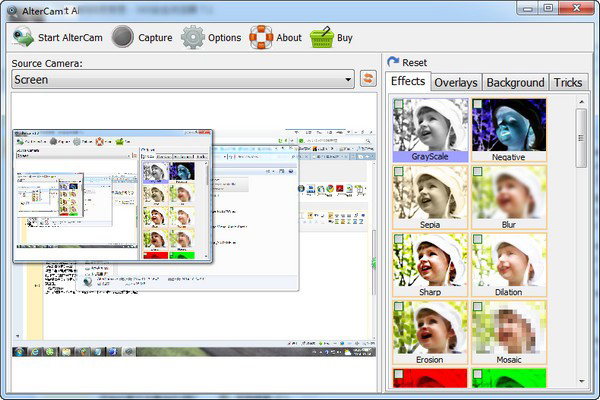This screenshot has width=600, height=400.
Task: Switch to the Effects tab
Action: coord(408,81)
